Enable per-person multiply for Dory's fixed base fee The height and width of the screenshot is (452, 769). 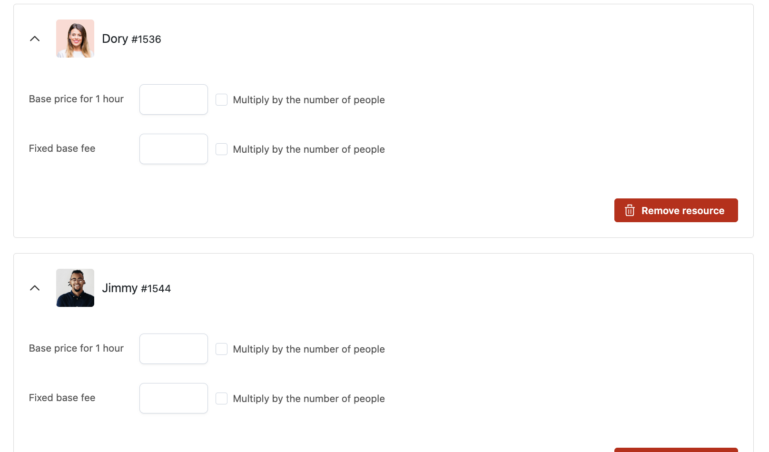(222, 149)
